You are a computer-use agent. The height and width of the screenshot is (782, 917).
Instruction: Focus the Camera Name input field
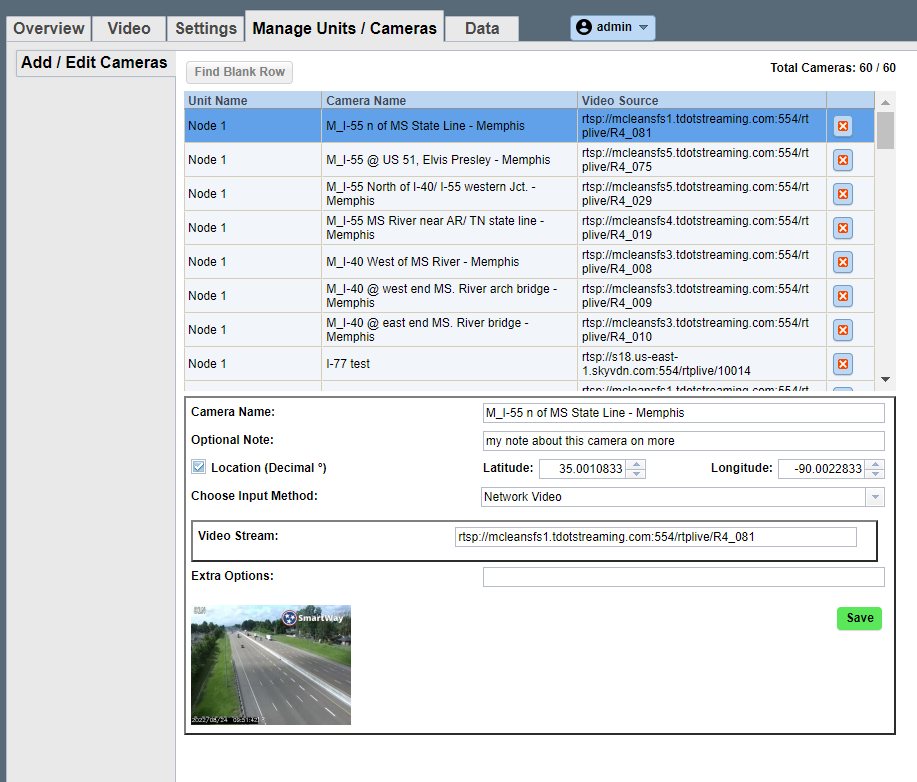[x=684, y=413]
